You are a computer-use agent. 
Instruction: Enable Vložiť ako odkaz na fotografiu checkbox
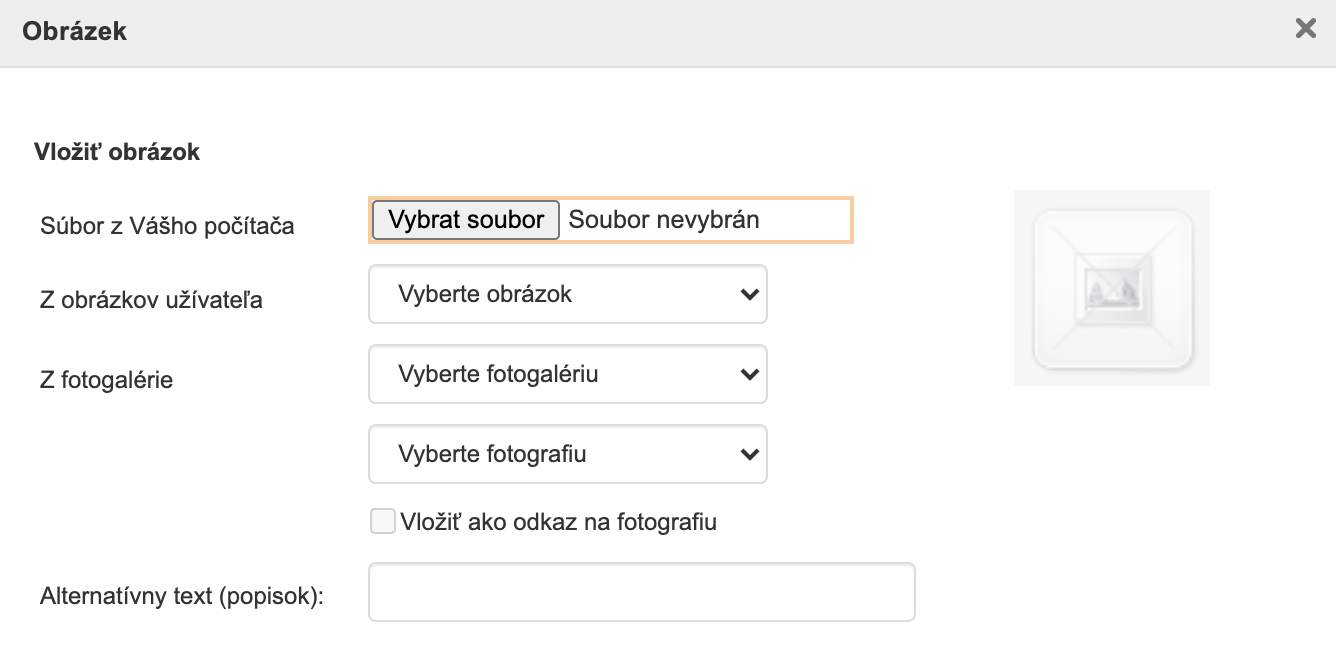pyautogui.click(x=382, y=521)
